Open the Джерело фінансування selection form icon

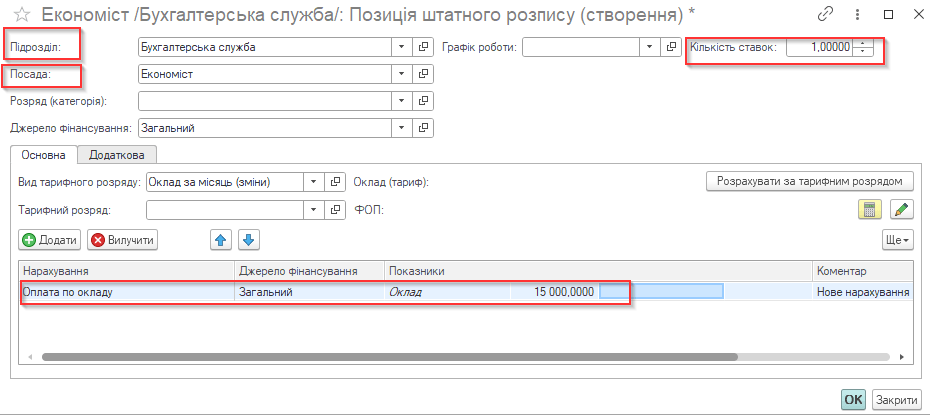(423, 127)
